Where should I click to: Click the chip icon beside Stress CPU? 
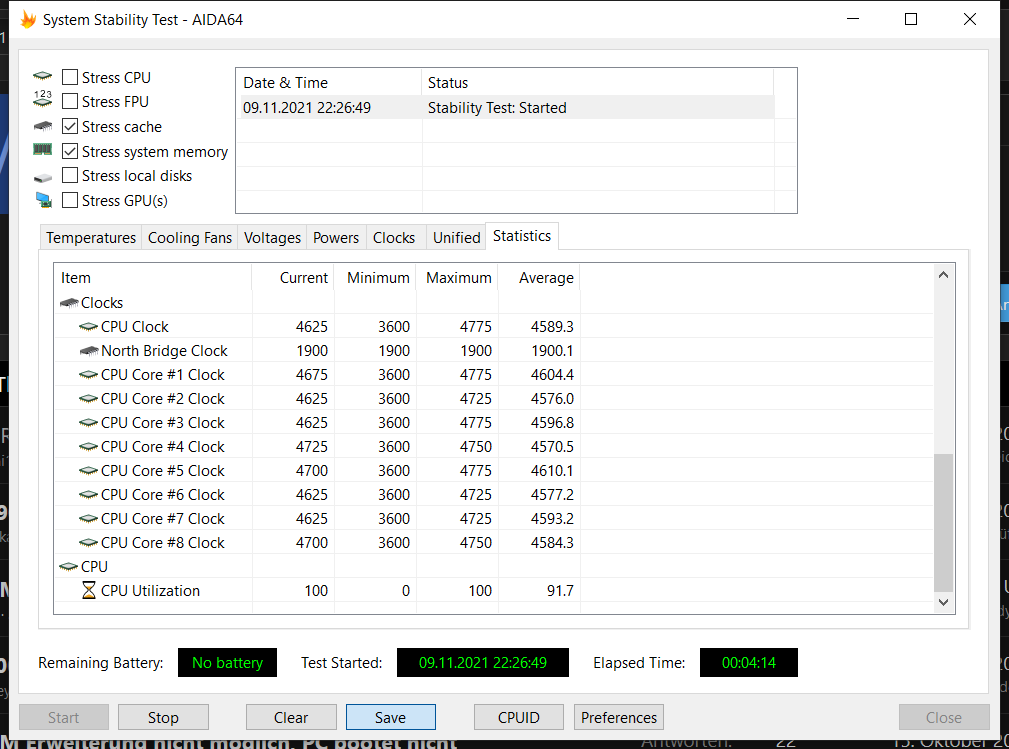point(42,76)
